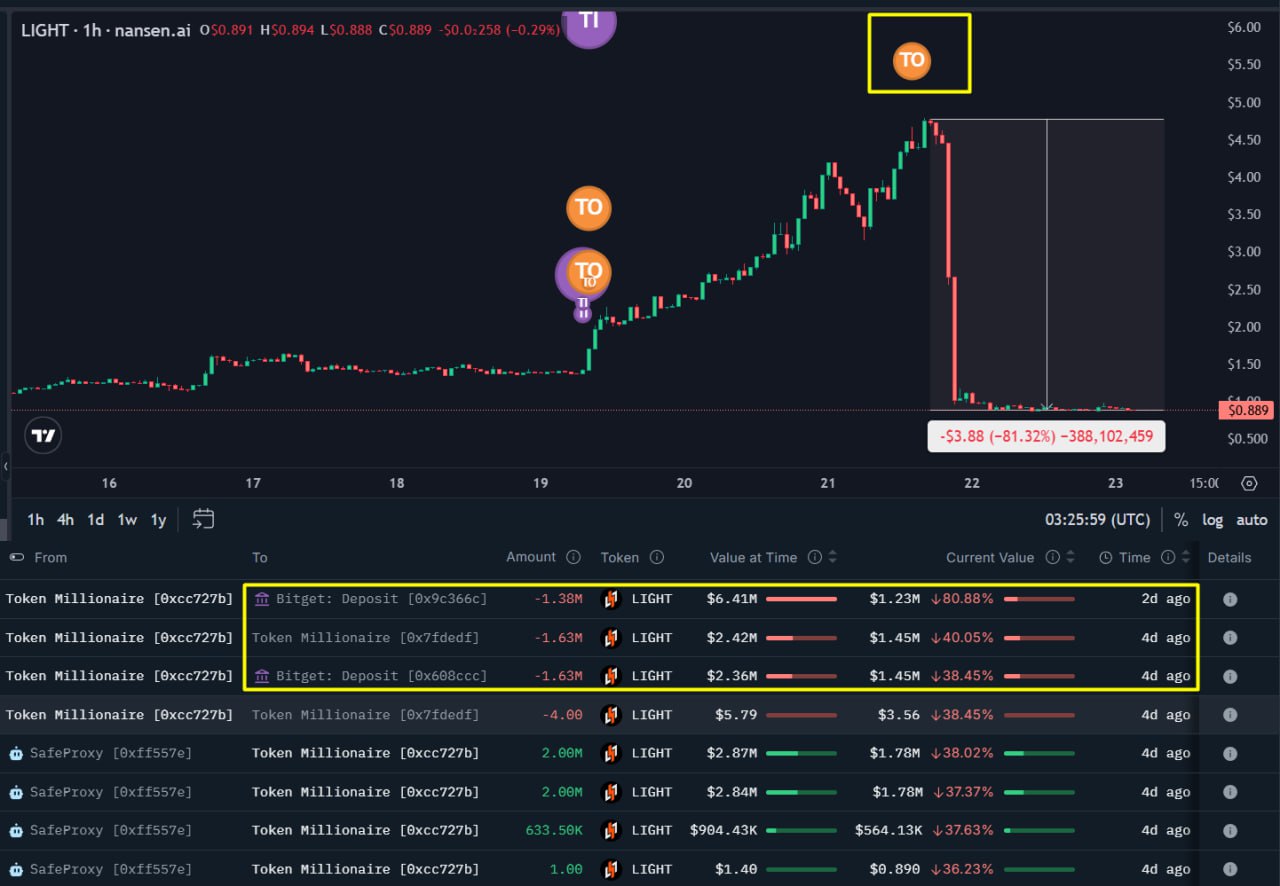Open the 03:25:59 (UTC) timezone menu
1280x886 pixels.
1098,520
